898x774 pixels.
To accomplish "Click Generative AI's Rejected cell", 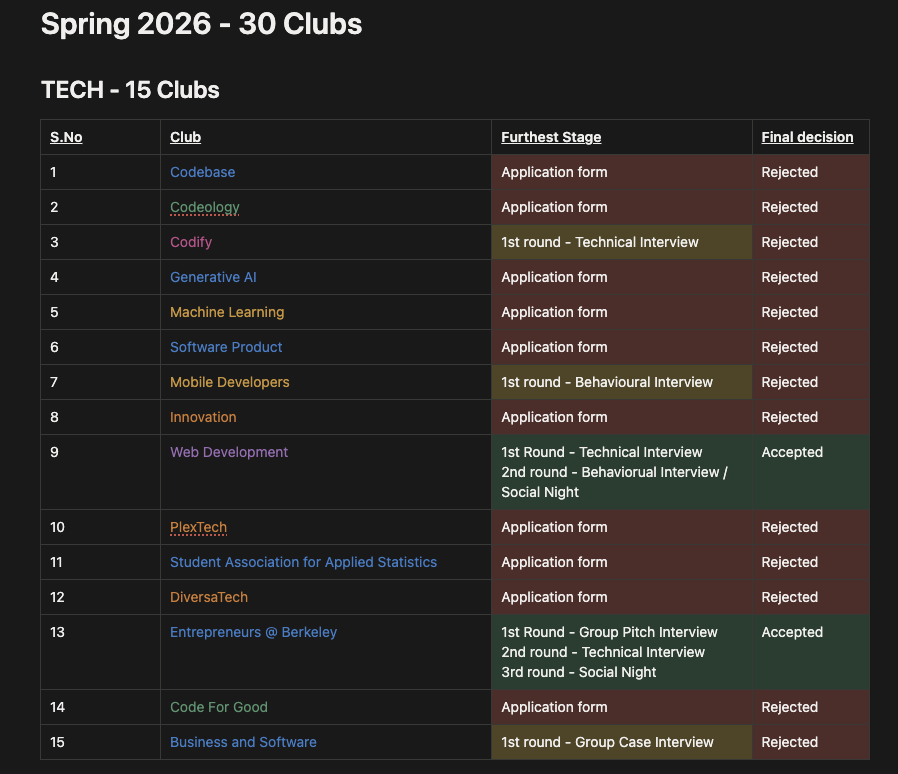I will 810,277.
